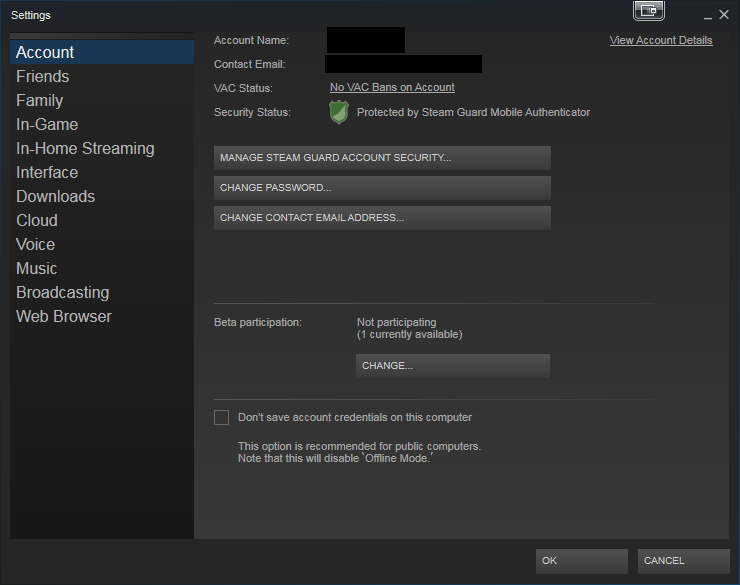Follow the View Account Details link
This screenshot has height=585, width=740.
(x=661, y=41)
